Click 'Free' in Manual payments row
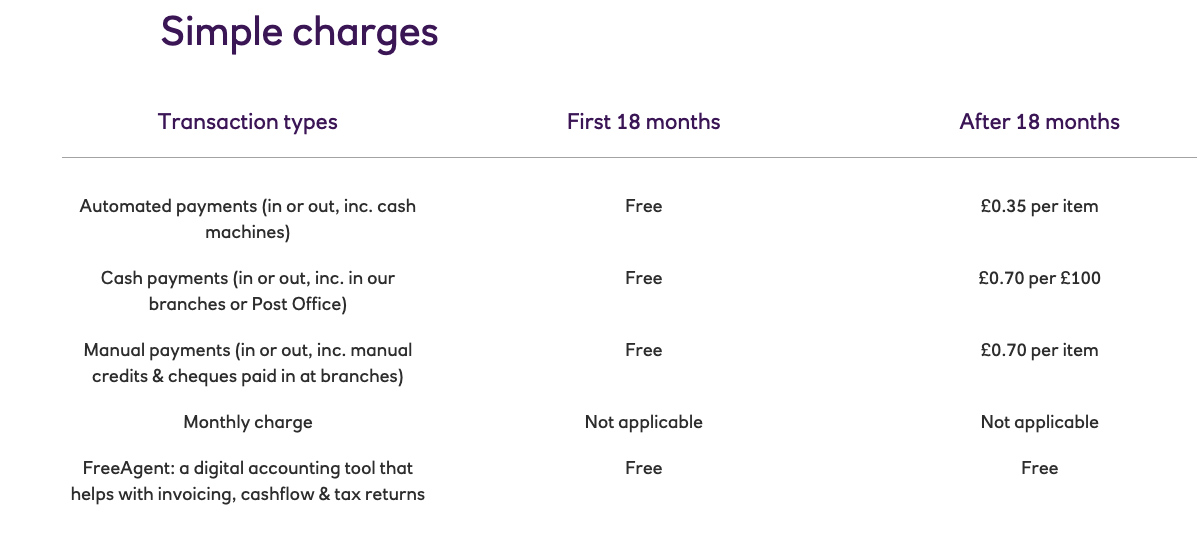Screen dimensions: 1197x537 (643, 350)
